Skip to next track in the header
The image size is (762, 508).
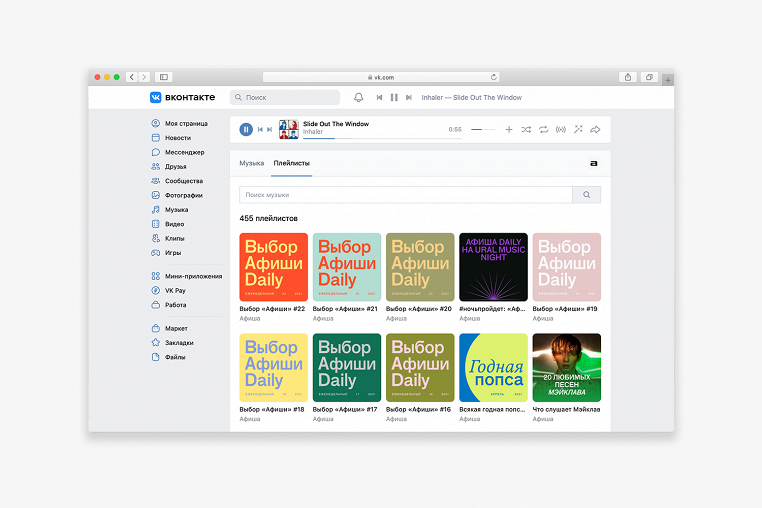coord(409,97)
